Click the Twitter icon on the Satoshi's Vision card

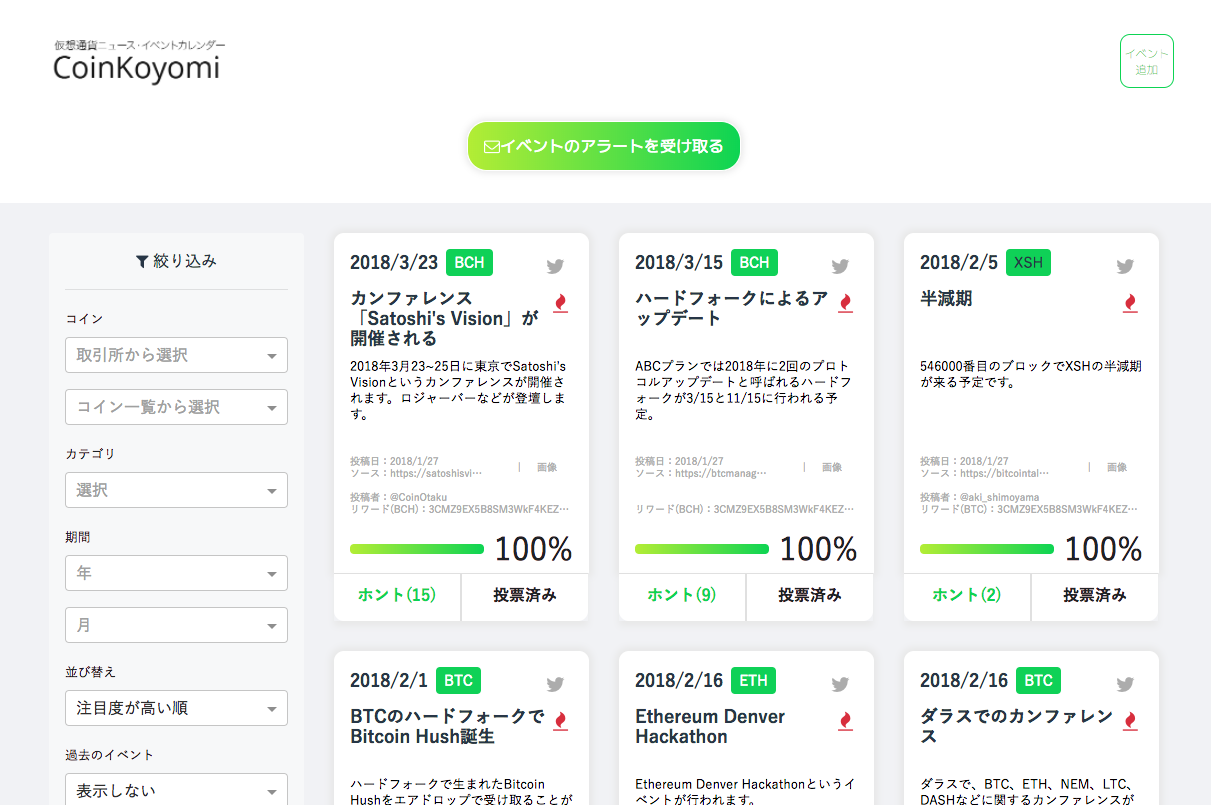(x=555, y=266)
